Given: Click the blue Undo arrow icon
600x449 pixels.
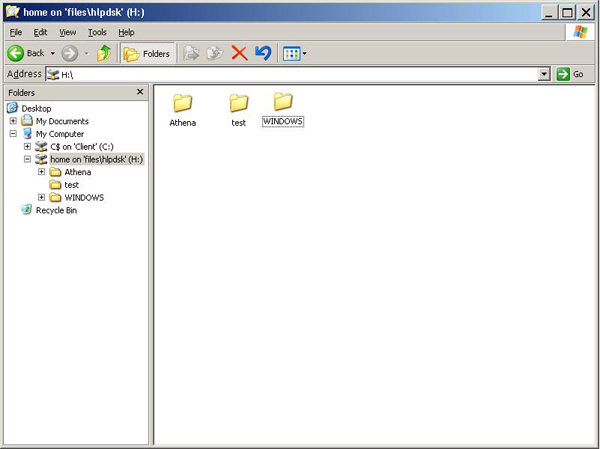Looking at the screenshot, I should [263, 53].
